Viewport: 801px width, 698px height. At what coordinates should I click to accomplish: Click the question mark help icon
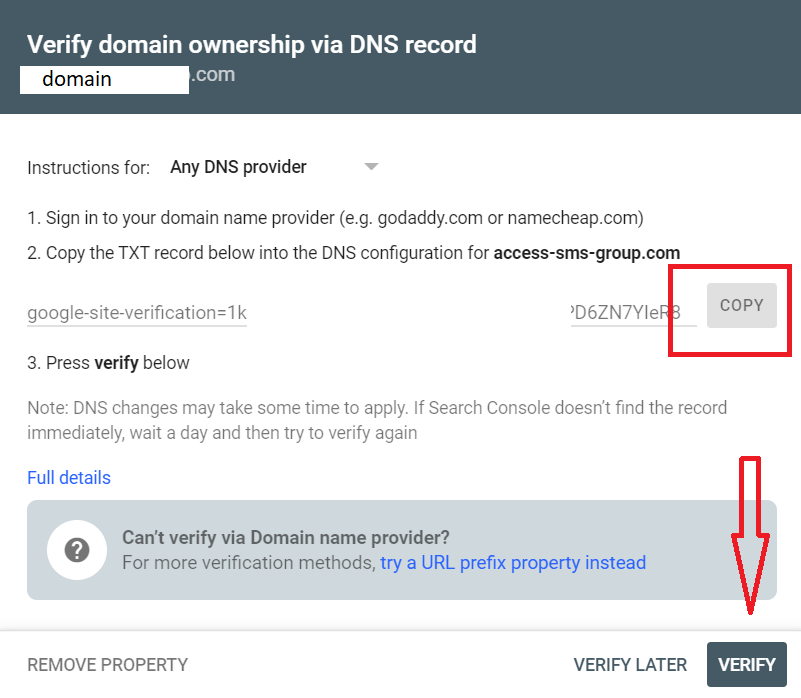[x=77, y=550]
